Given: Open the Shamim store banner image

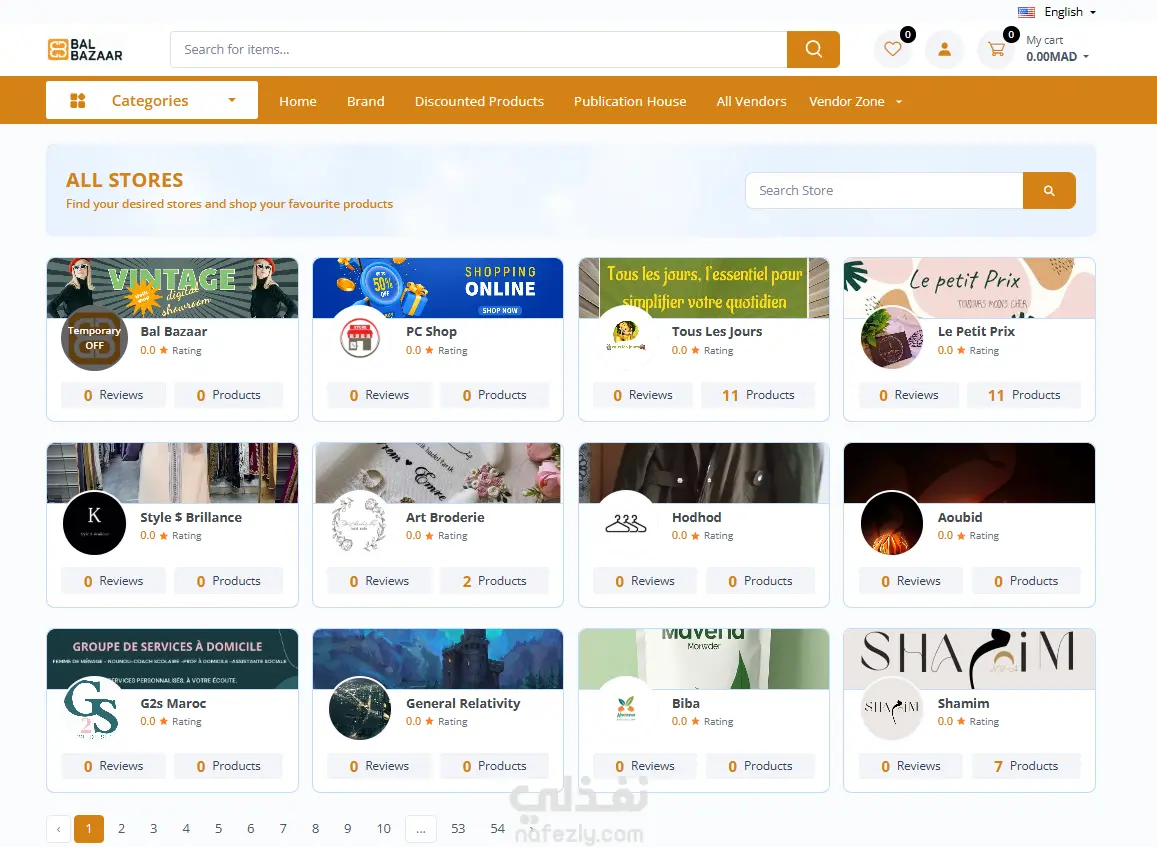Looking at the screenshot, I should tap(970, 659).
